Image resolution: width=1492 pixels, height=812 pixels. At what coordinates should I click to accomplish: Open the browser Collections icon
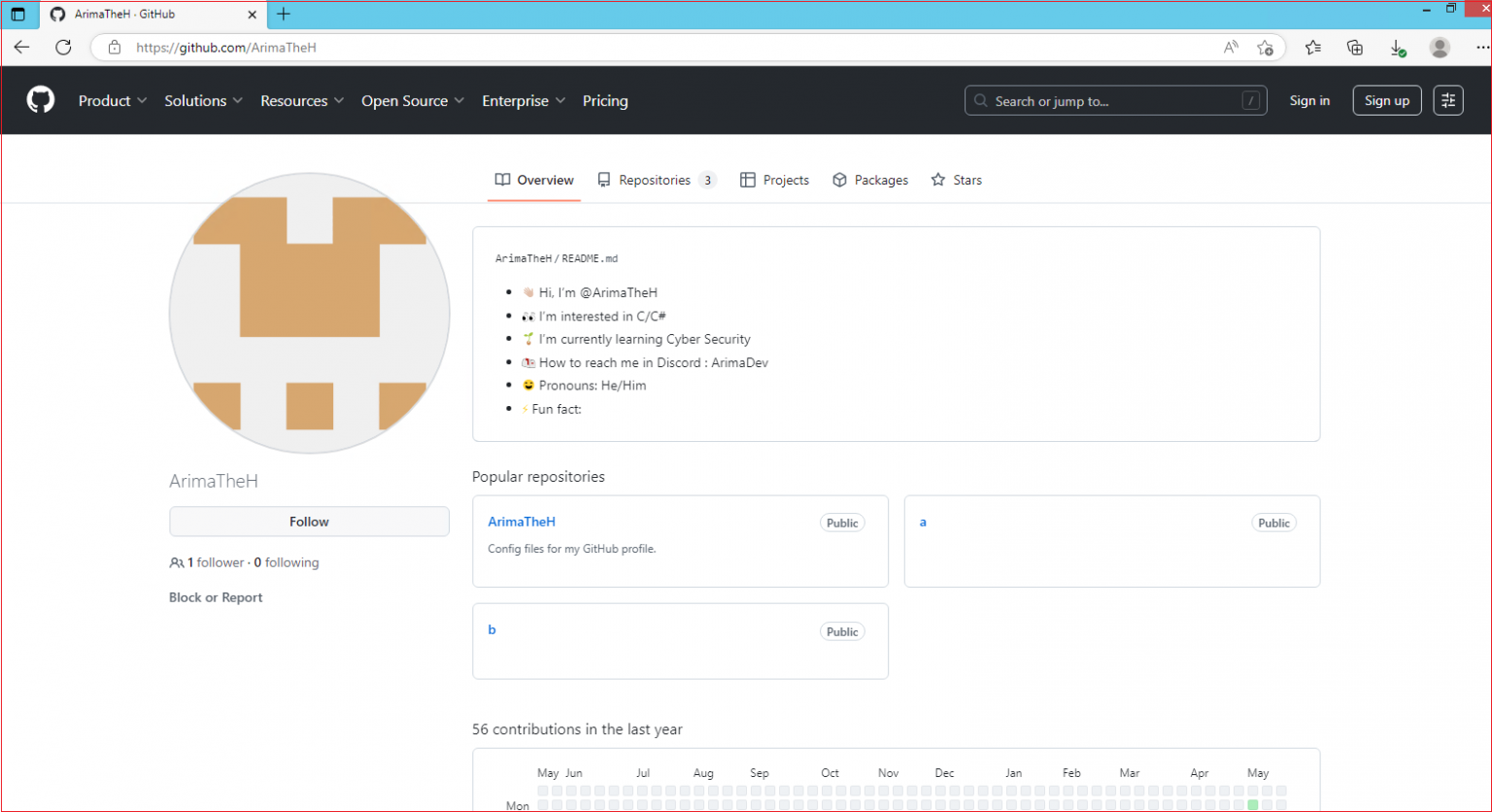1355,47
